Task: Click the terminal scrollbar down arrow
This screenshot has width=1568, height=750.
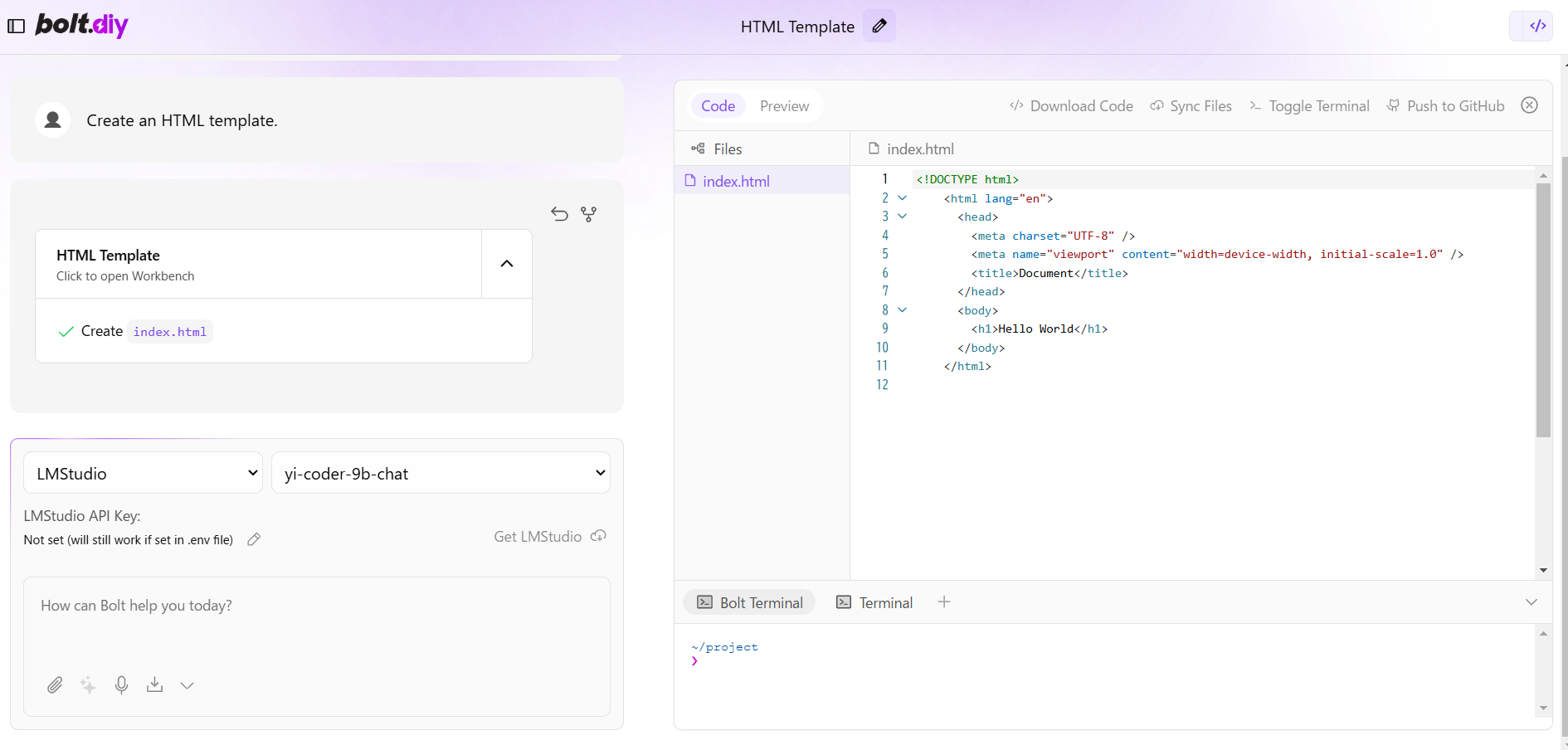Action: 1543,708
